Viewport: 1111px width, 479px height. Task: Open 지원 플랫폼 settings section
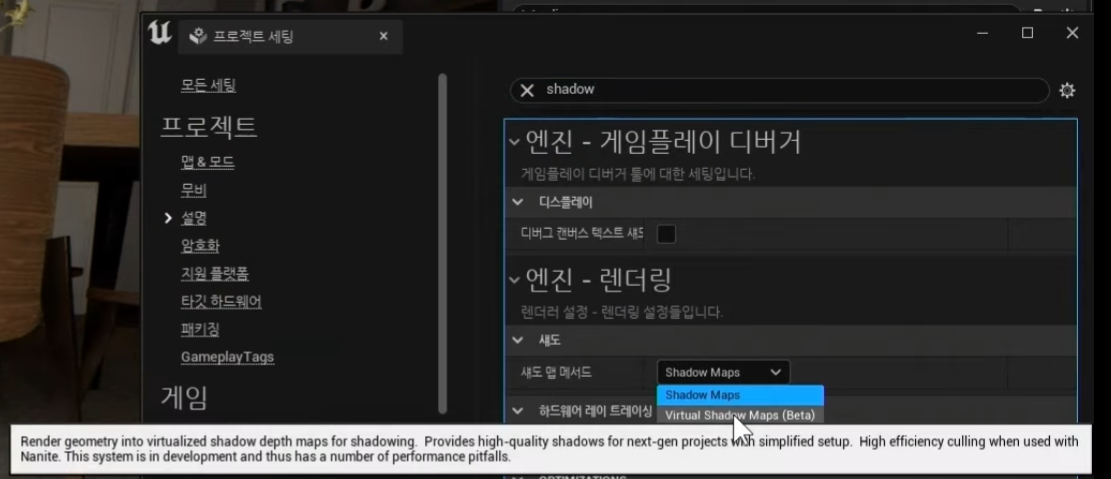pyautogui.click(x=215, y=274)
